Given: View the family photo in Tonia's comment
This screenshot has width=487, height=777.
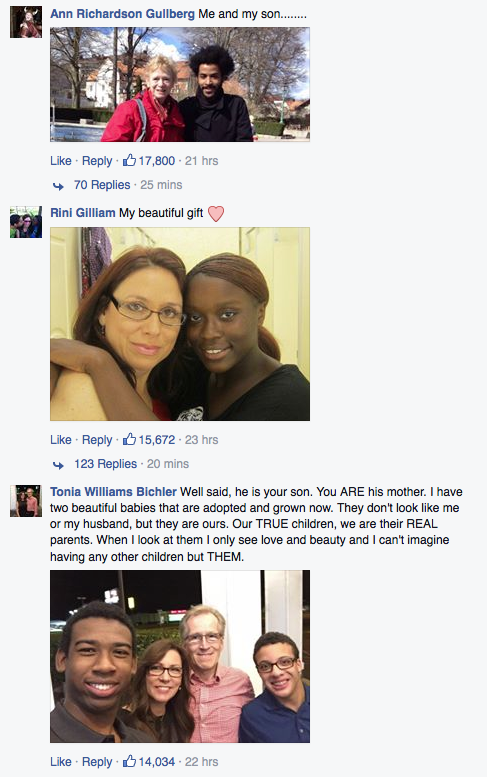Looking at the screenshot, I should 180,656.
